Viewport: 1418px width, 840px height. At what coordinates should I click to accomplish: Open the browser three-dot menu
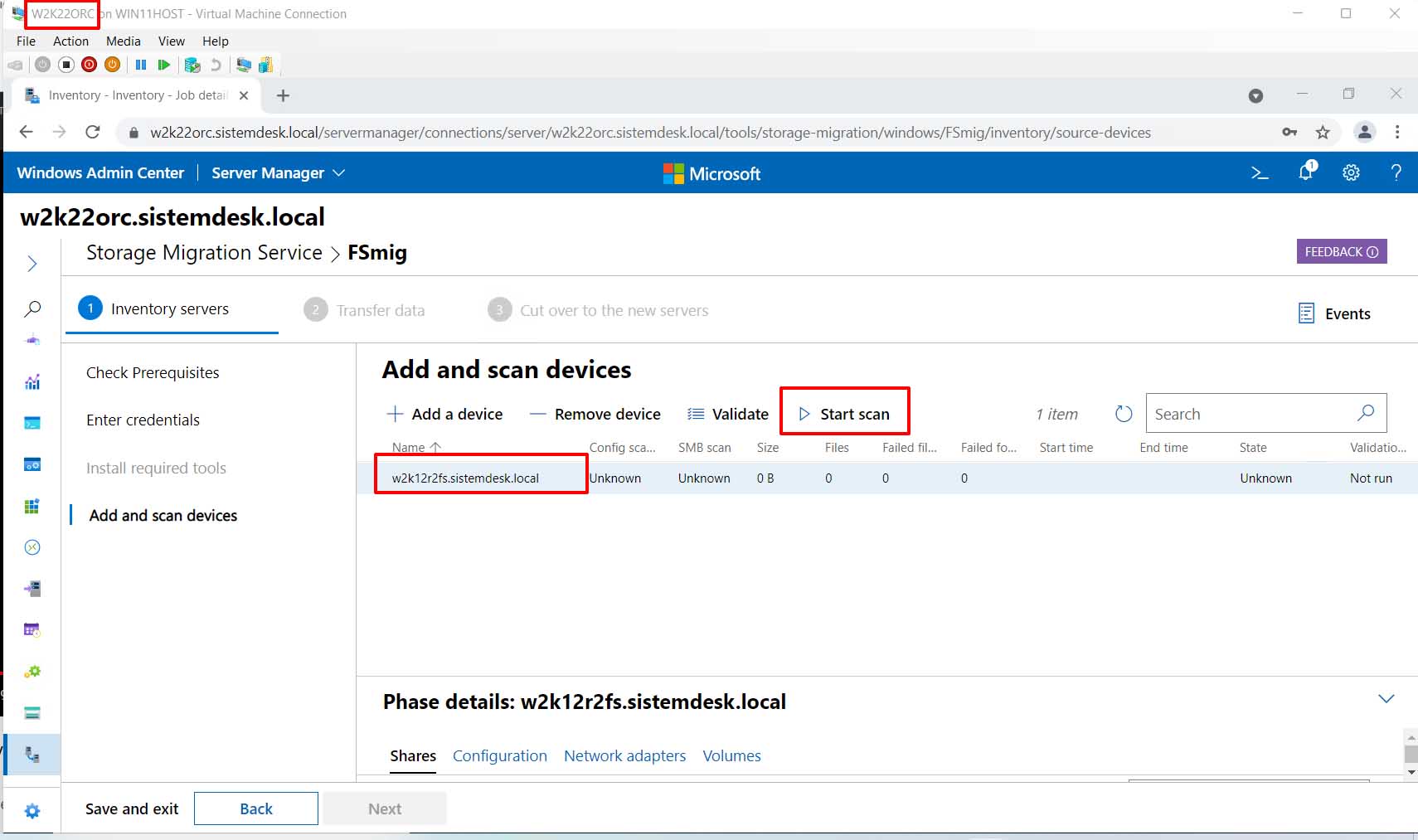(x=1397, y=132)
